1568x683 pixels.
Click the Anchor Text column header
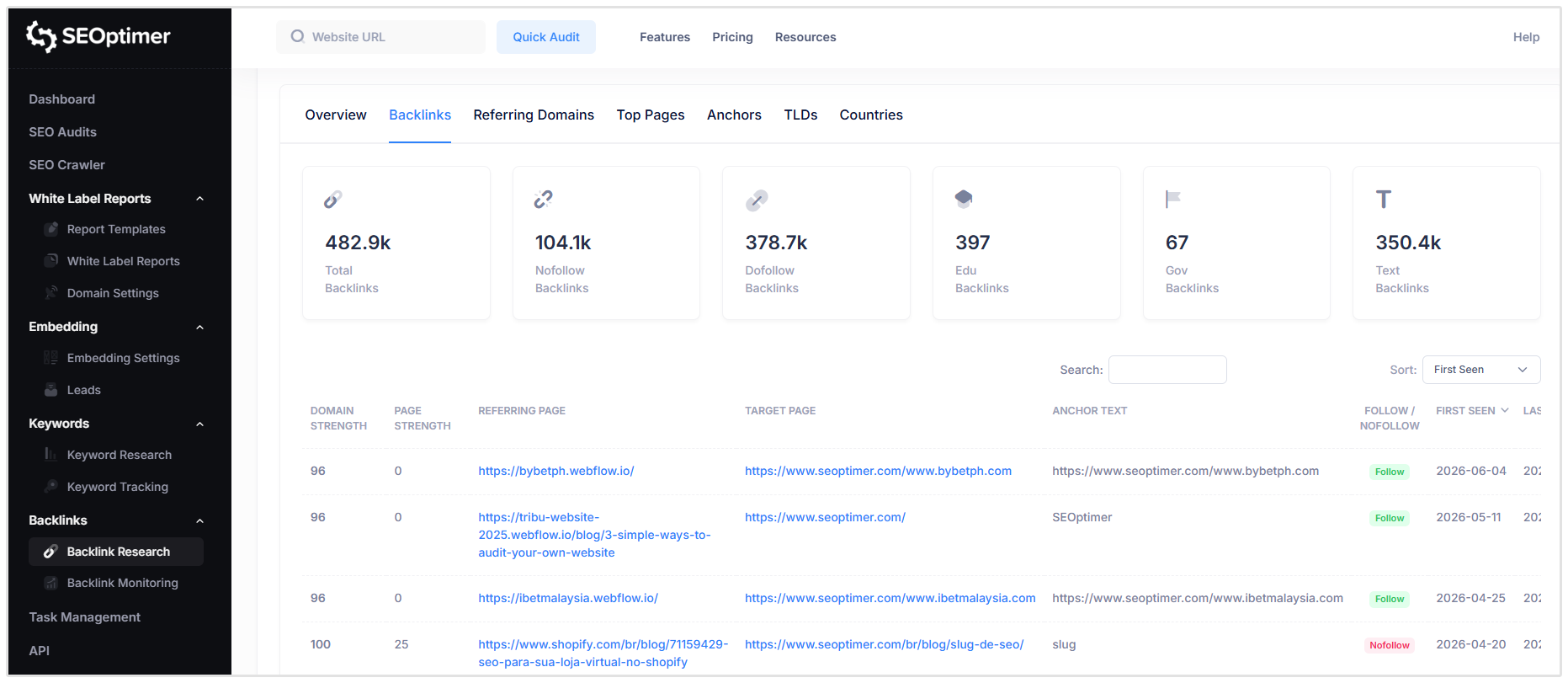[x=1089, y=411]
